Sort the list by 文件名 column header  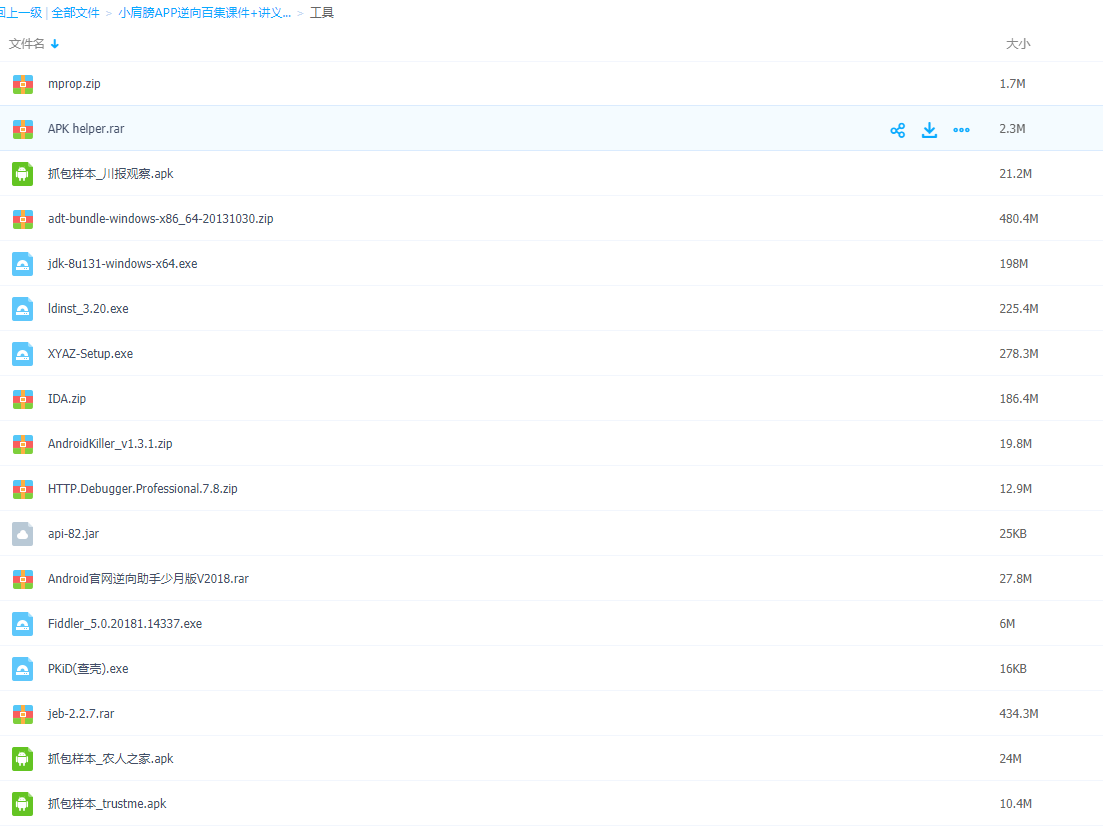[27, 44]
